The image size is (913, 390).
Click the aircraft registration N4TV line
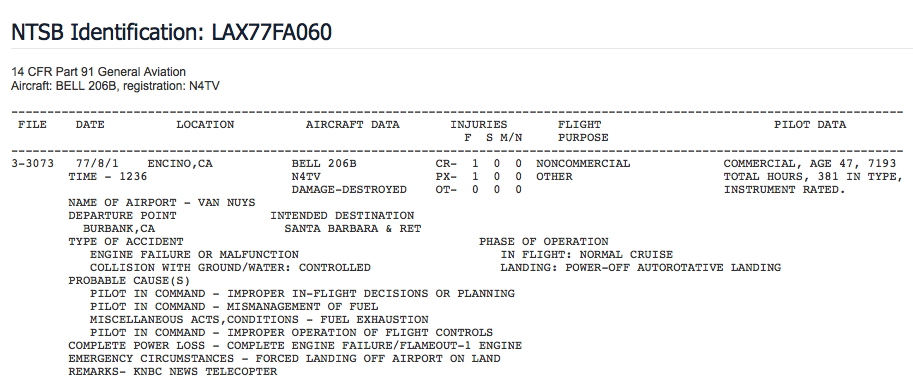click(x=115, y=86)
